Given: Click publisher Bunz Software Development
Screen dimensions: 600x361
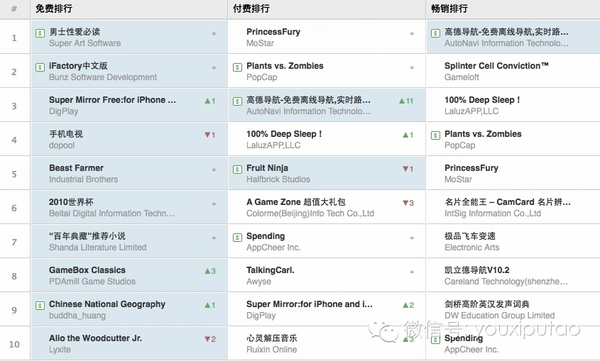Looking at the screenshot, I should 103,77.
